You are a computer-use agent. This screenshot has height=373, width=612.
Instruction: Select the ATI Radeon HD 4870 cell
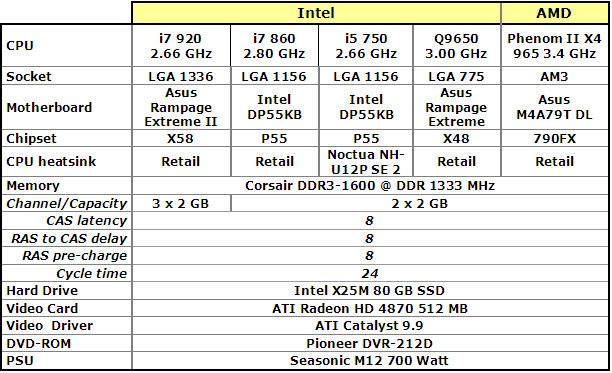370,308
